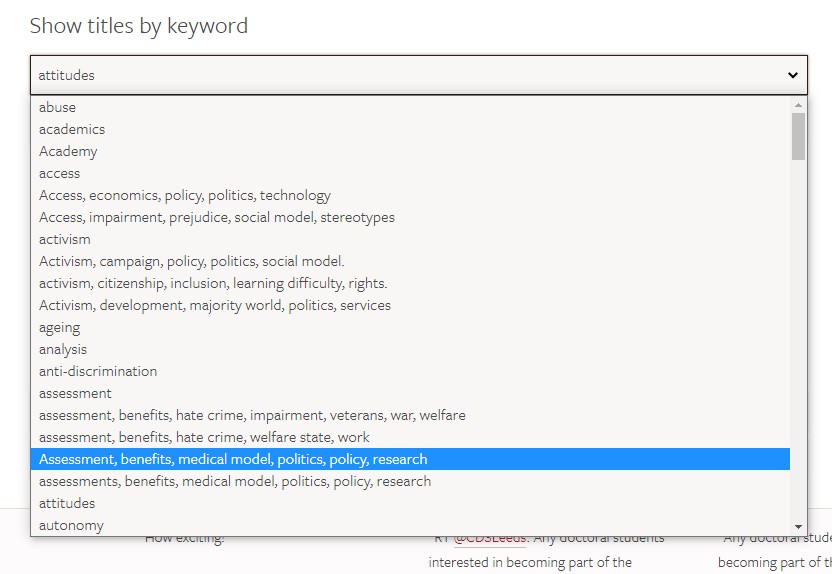Open the @CDSLeeds mention link
832x574 pixels.
490,540
